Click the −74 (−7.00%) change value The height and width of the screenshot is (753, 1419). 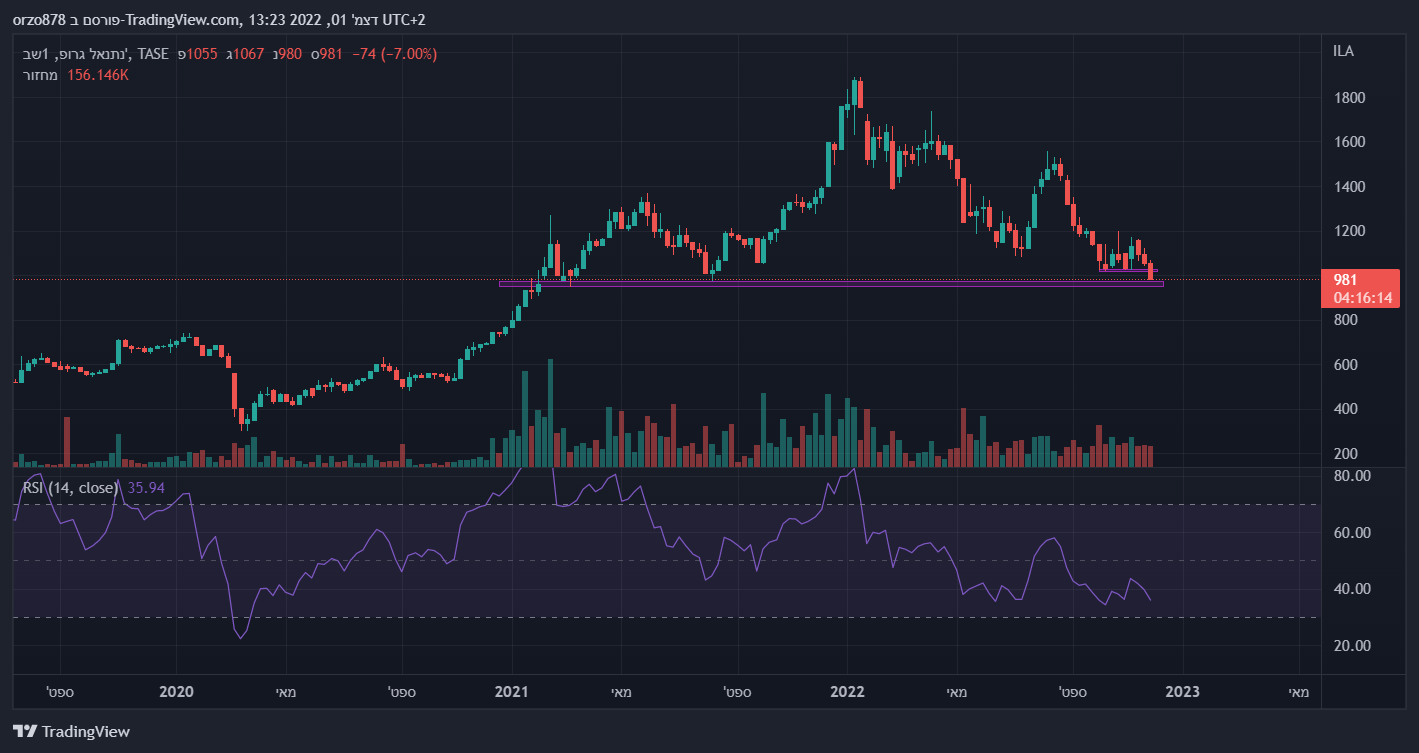(395, 54)
